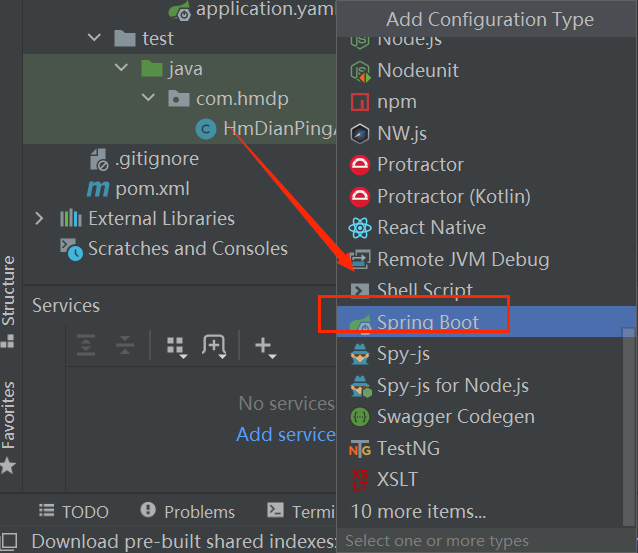Click the Add service link
The width and height of the screenshot is (638, 553).
click(x=286, y=434)
